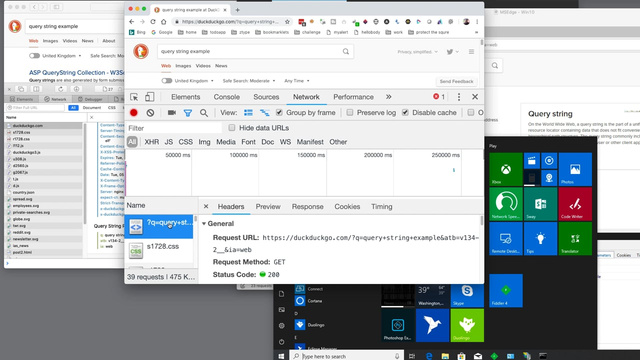
Task: Uncheck Group by frame checkbox
Action: (x=279, y=112)
